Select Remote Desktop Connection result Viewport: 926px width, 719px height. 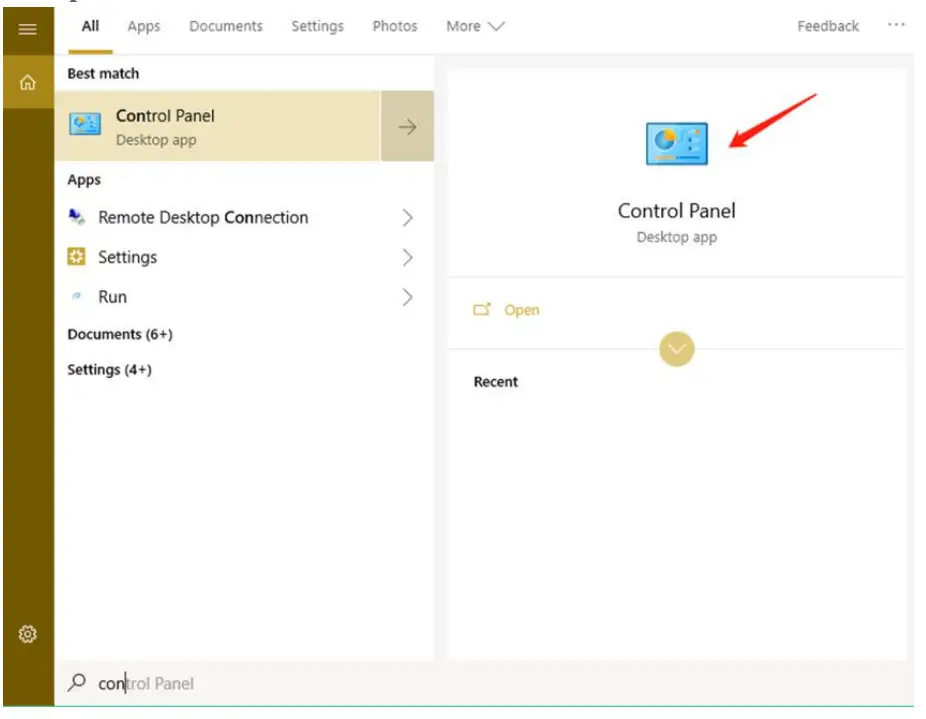pyautogui.click(x=244, y=217)
